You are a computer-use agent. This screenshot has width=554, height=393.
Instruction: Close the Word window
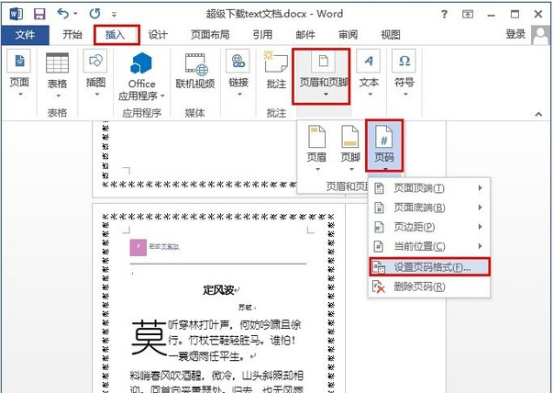[x=538, y=14]
